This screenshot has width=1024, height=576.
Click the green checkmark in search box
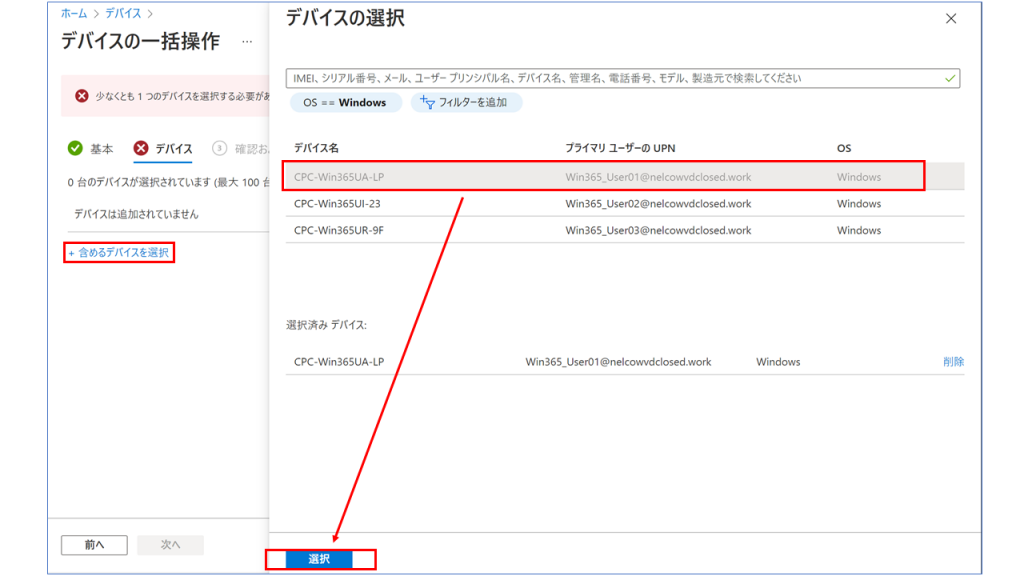[950, 78]
